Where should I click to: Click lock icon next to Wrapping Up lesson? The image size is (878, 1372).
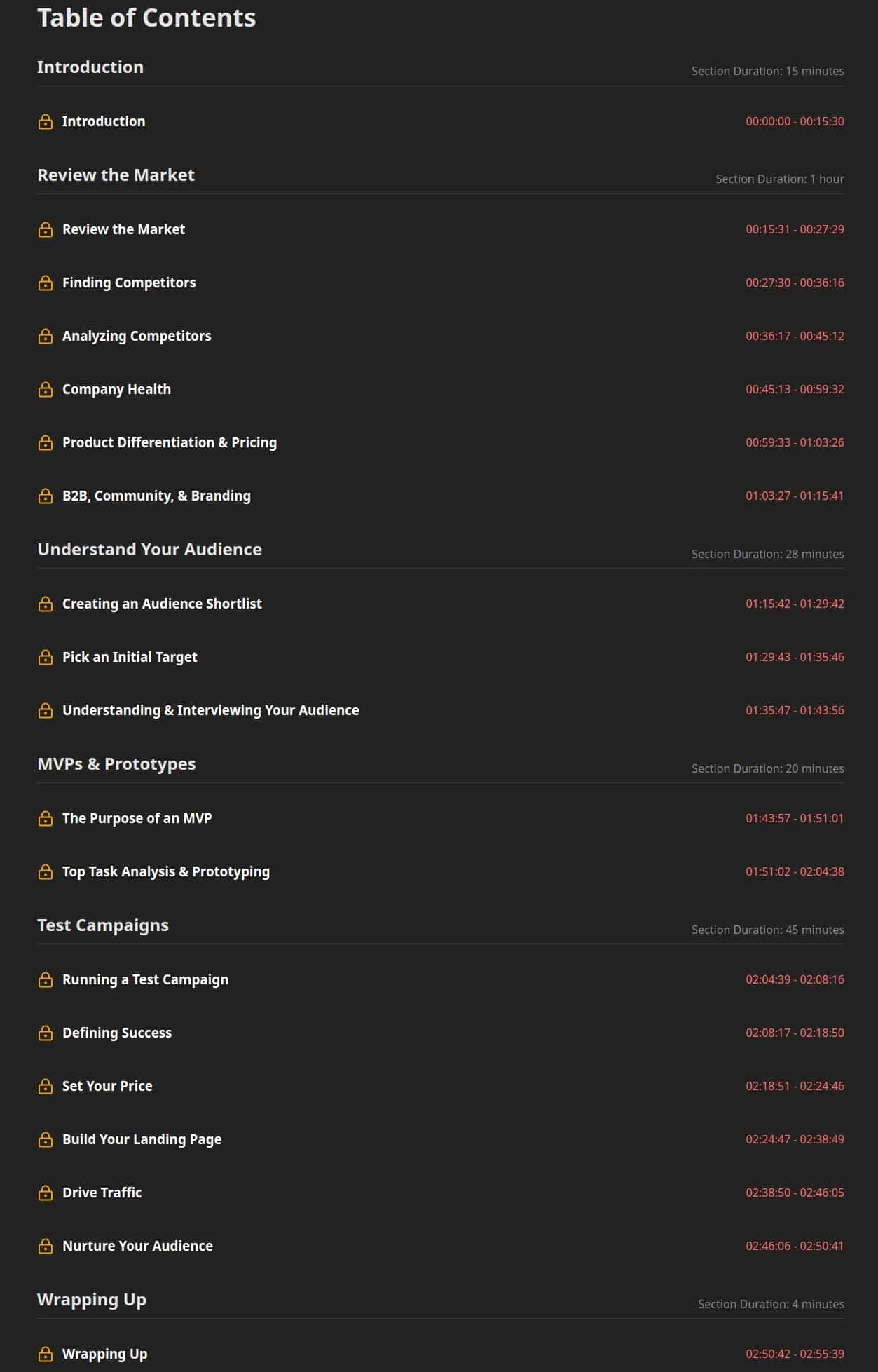46,1354
